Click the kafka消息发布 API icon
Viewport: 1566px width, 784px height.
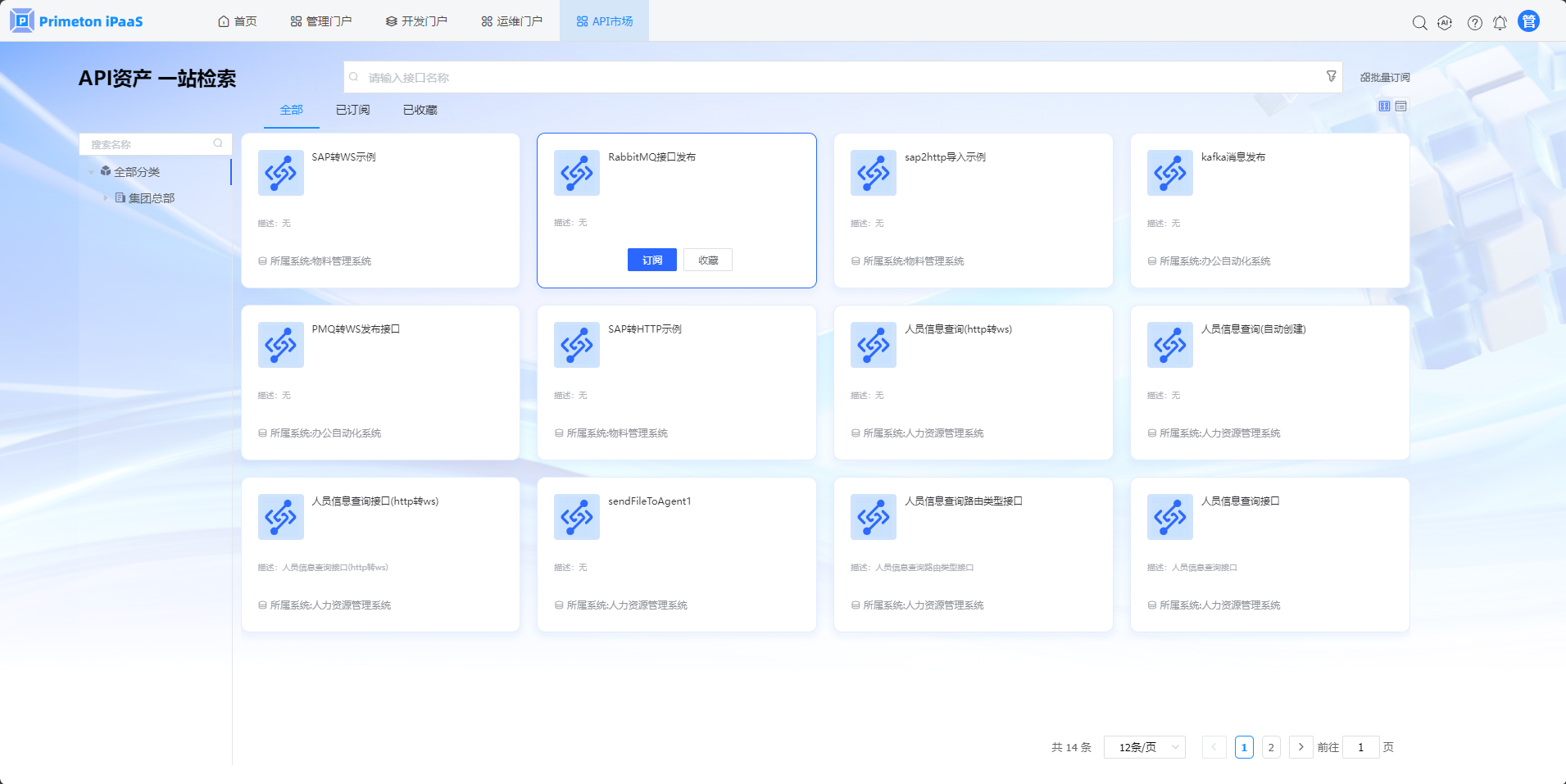[x=1169, y=173]
